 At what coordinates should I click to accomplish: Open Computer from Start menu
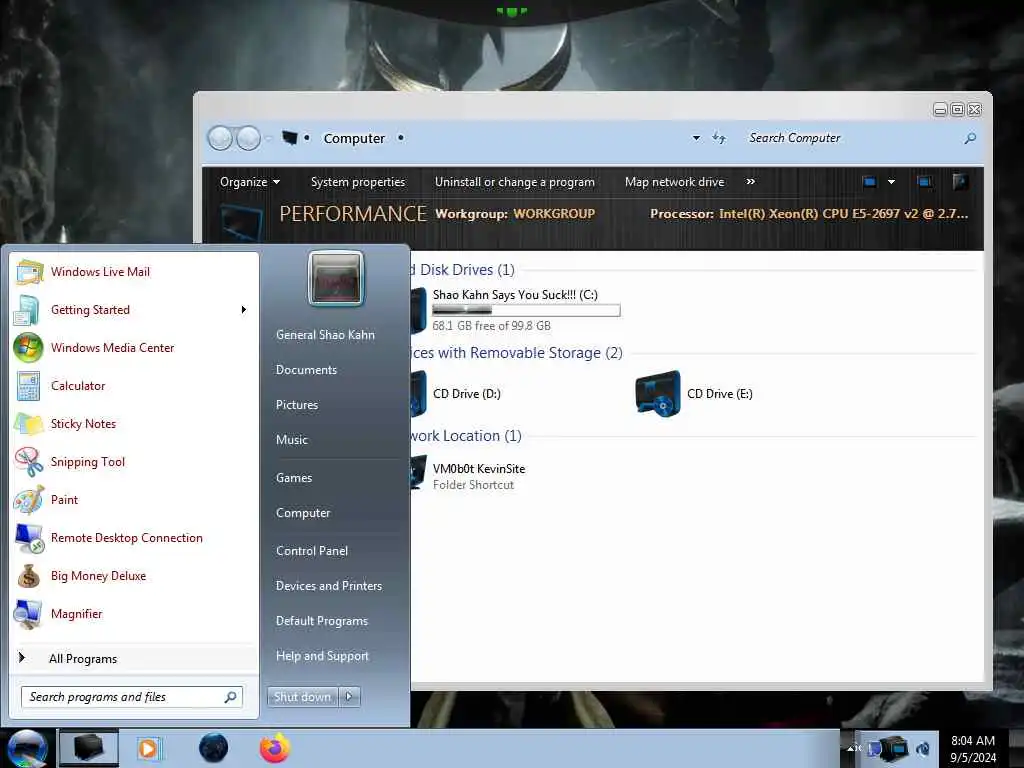(x=303, y=513)
